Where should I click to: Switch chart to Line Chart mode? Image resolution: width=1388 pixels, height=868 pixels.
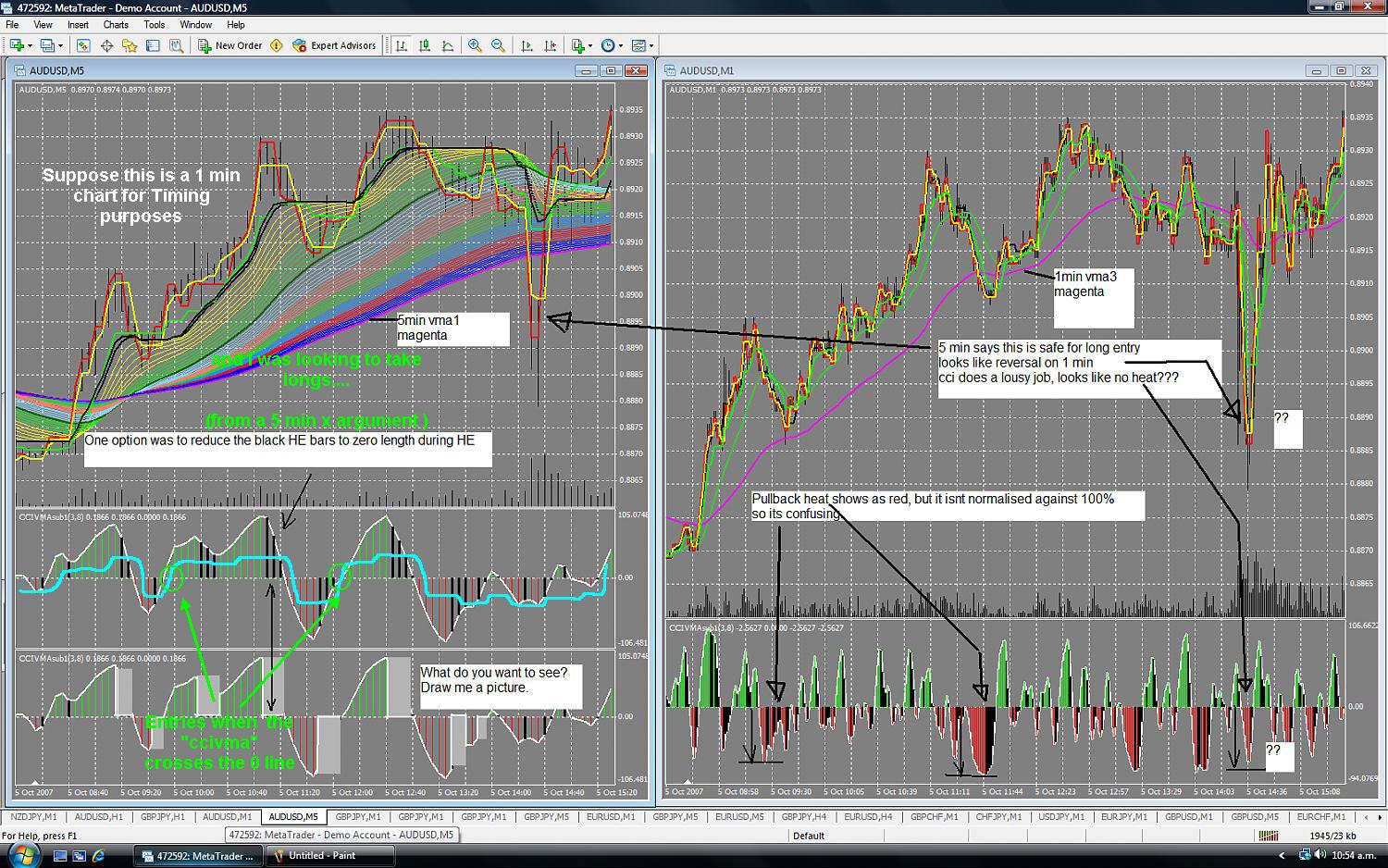coord(448,45)
